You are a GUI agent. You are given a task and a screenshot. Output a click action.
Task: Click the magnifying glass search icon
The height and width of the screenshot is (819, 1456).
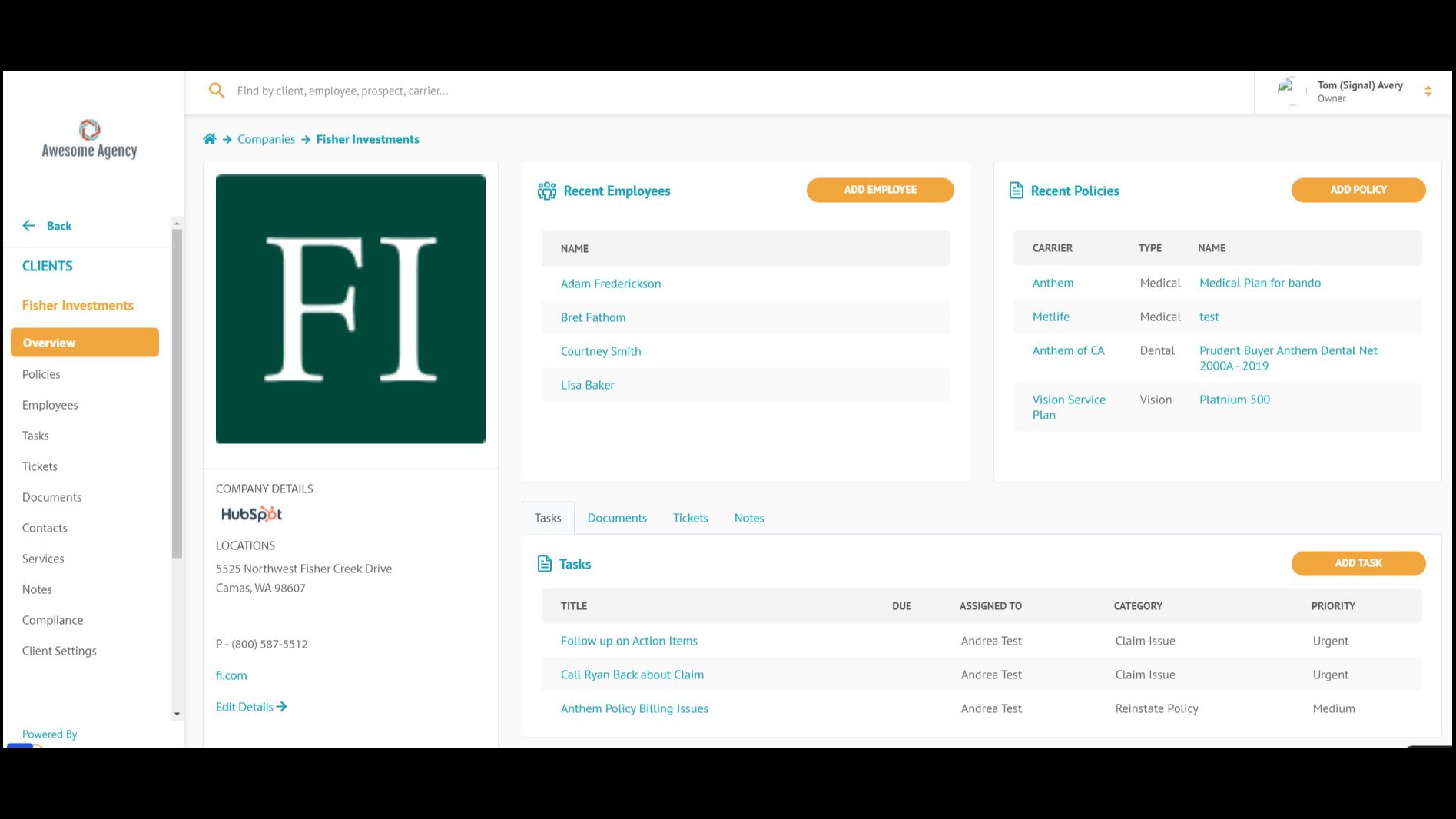click(x=217, y=91)
